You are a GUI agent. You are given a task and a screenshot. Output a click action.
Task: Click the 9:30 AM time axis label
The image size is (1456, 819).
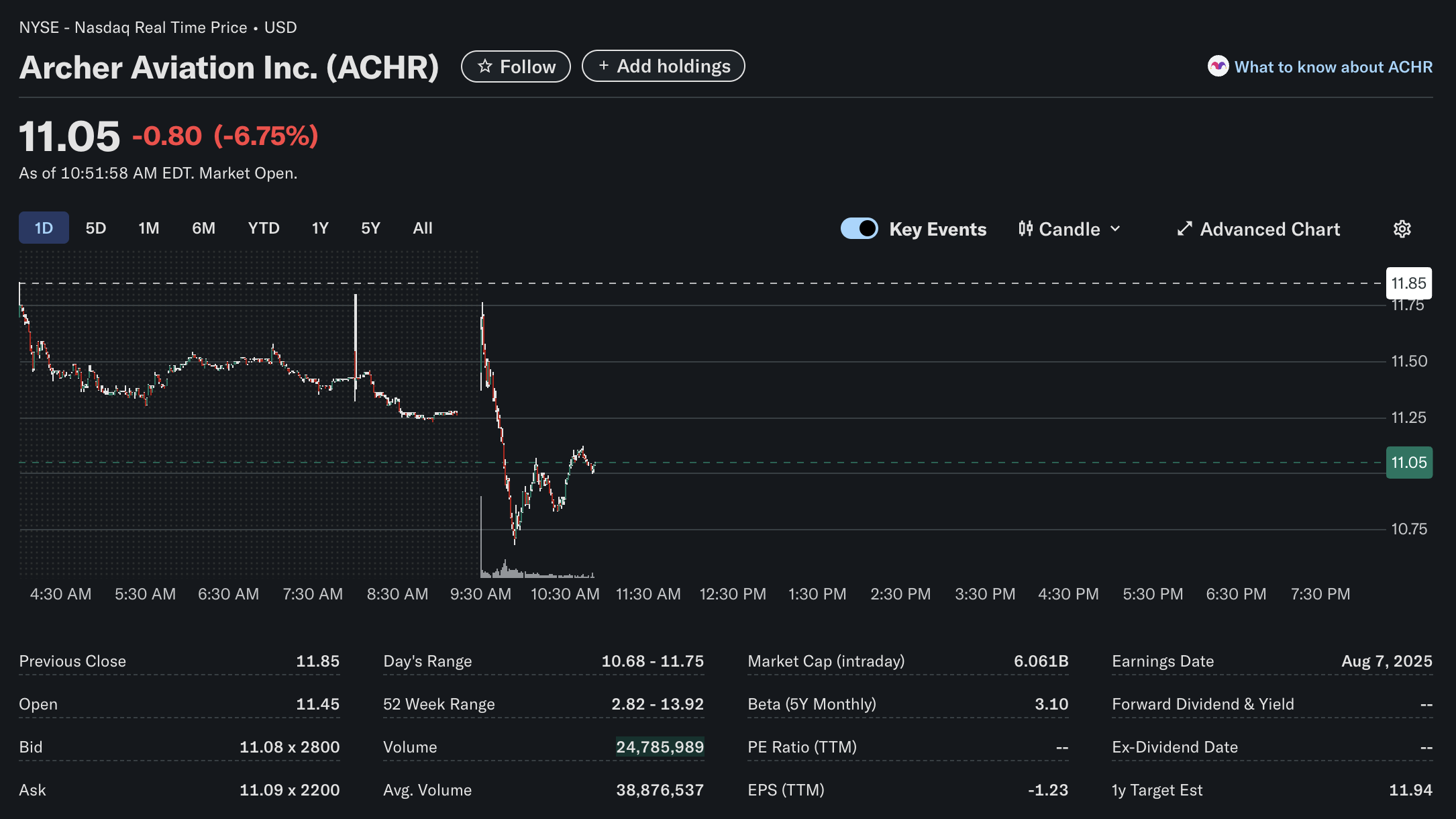pyautogui.click(x=480, y=594)
